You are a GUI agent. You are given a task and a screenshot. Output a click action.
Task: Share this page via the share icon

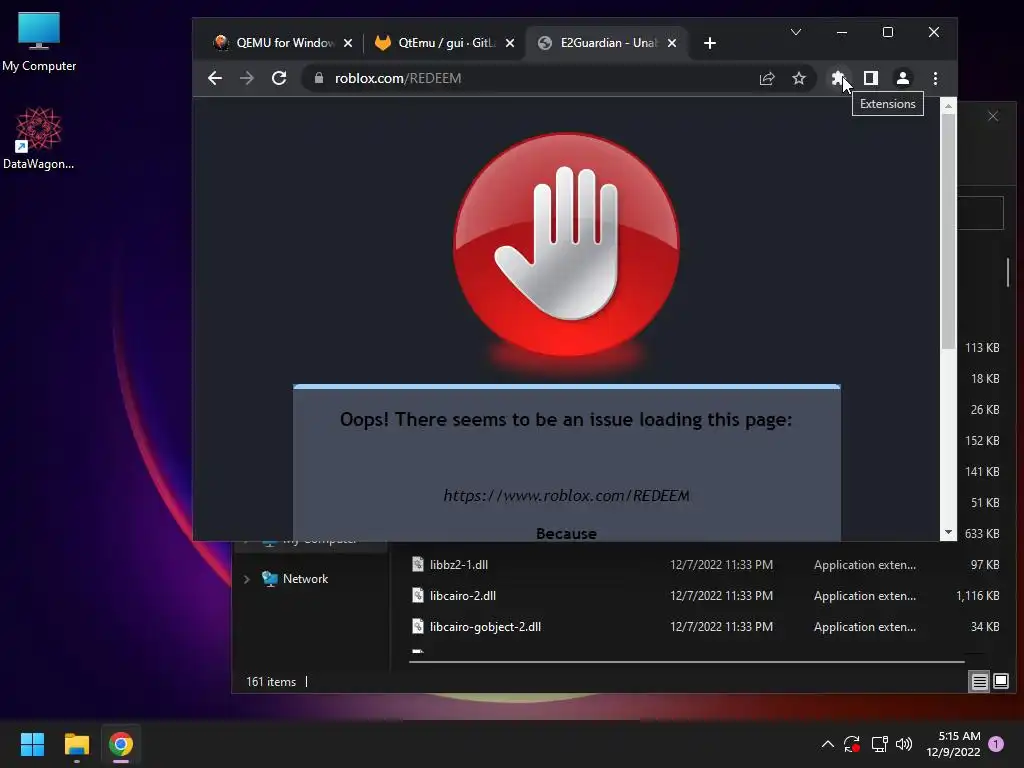[x=767, y=78]
